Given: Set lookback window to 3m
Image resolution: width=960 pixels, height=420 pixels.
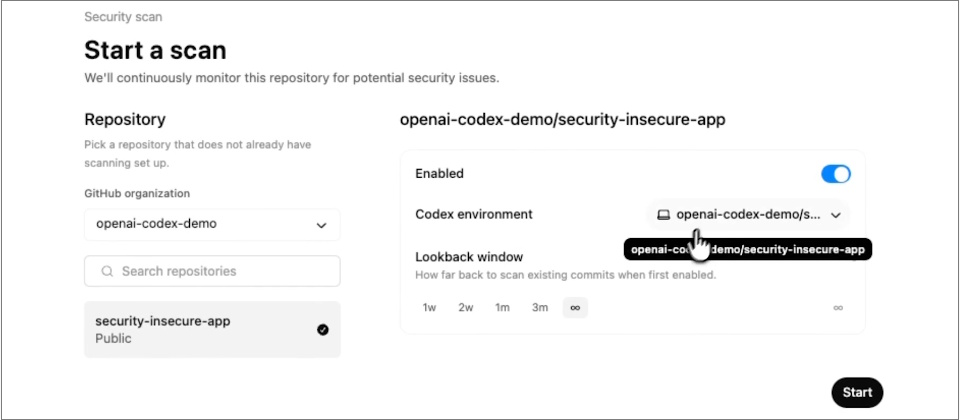Looking at the screenshot, I should (540, 308).
